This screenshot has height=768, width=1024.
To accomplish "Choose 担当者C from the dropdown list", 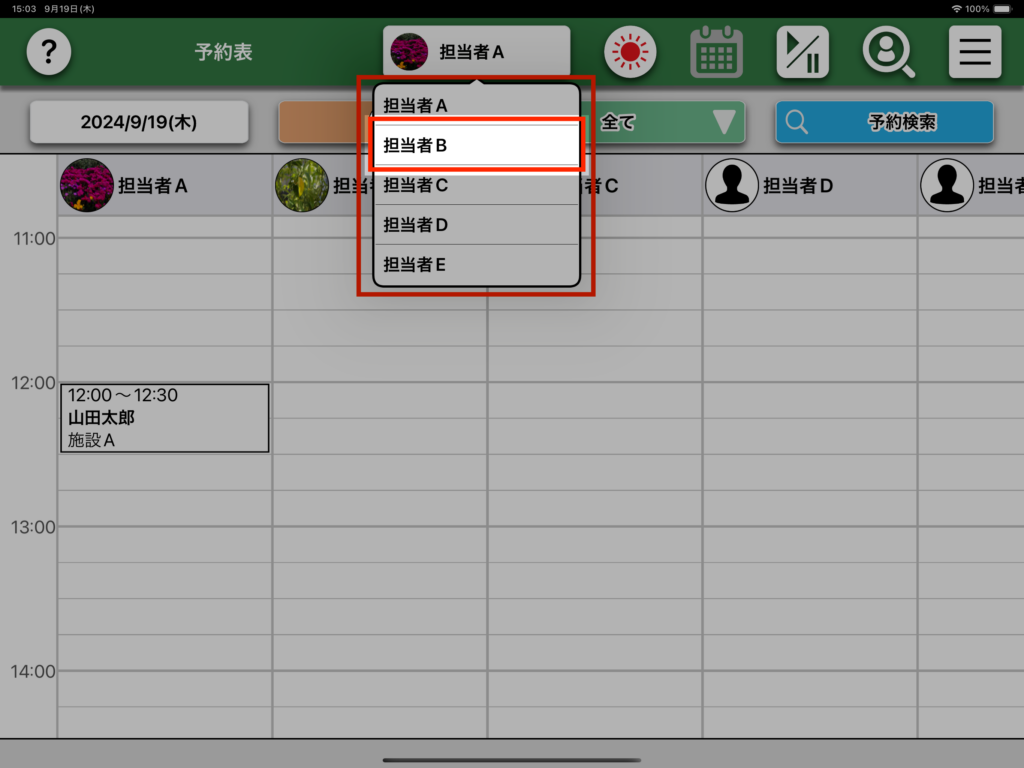I will pyautogui.click(x=476, y=185).
